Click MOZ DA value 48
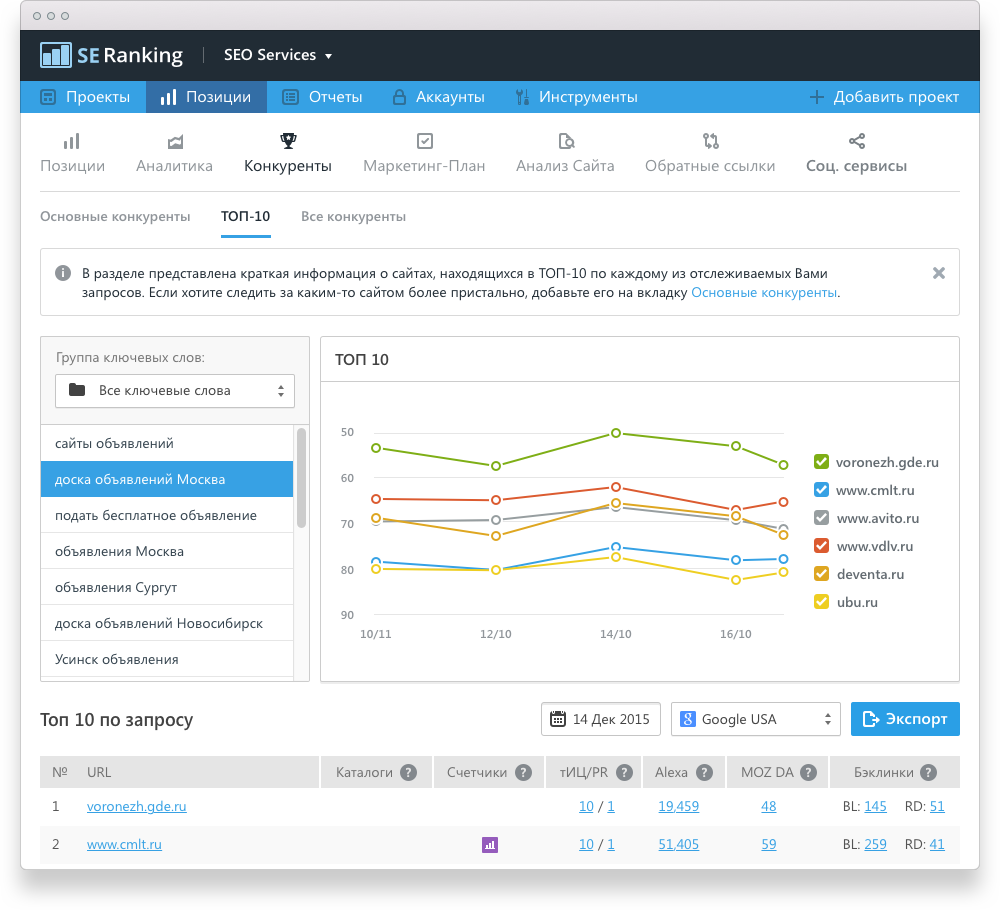 (x=768, y=806)
